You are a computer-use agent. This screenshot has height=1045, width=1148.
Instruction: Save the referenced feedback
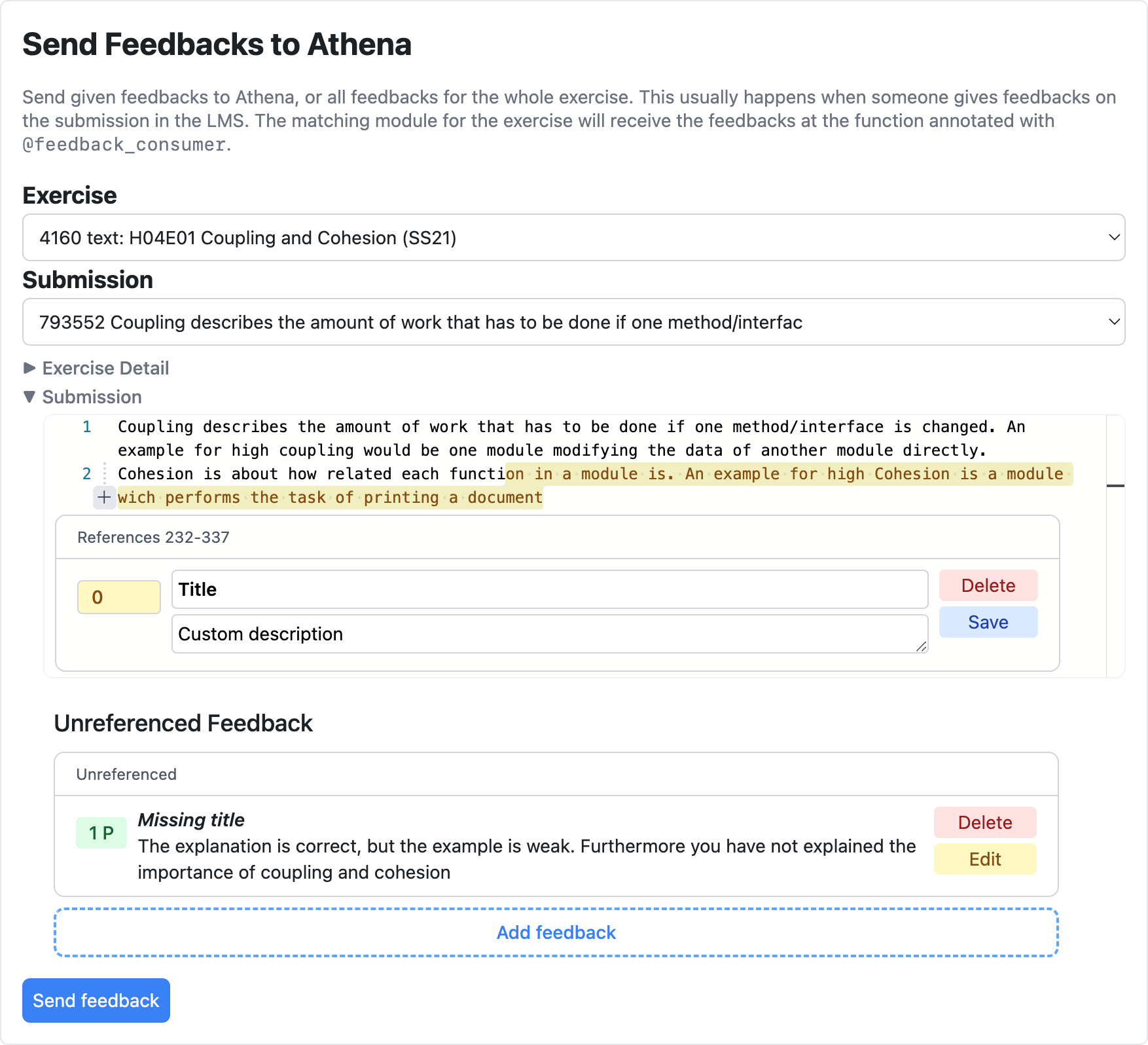click(x=988, y=622)
